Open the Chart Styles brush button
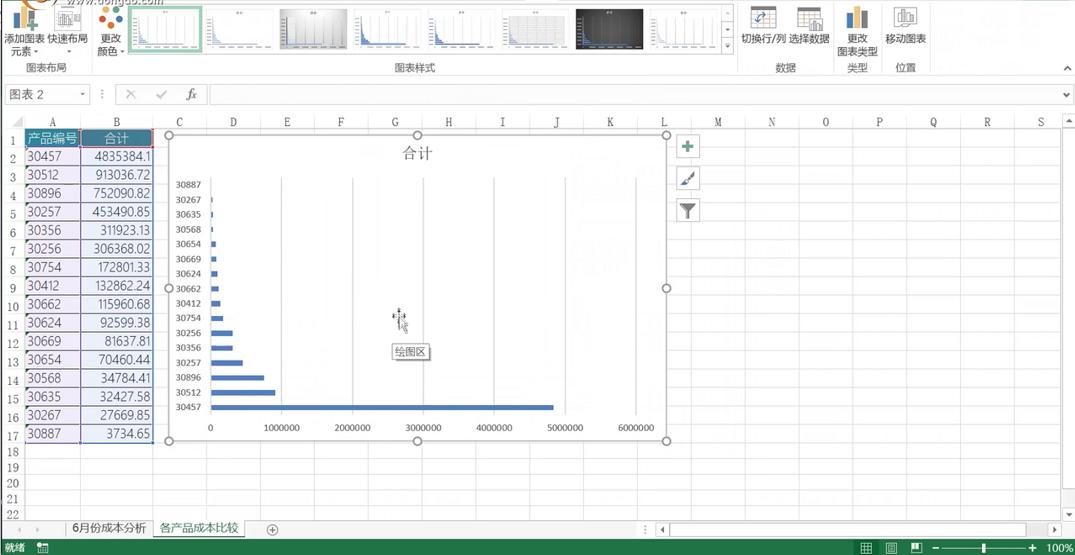This screenshot has width=1075, height=555. (688, 179)
